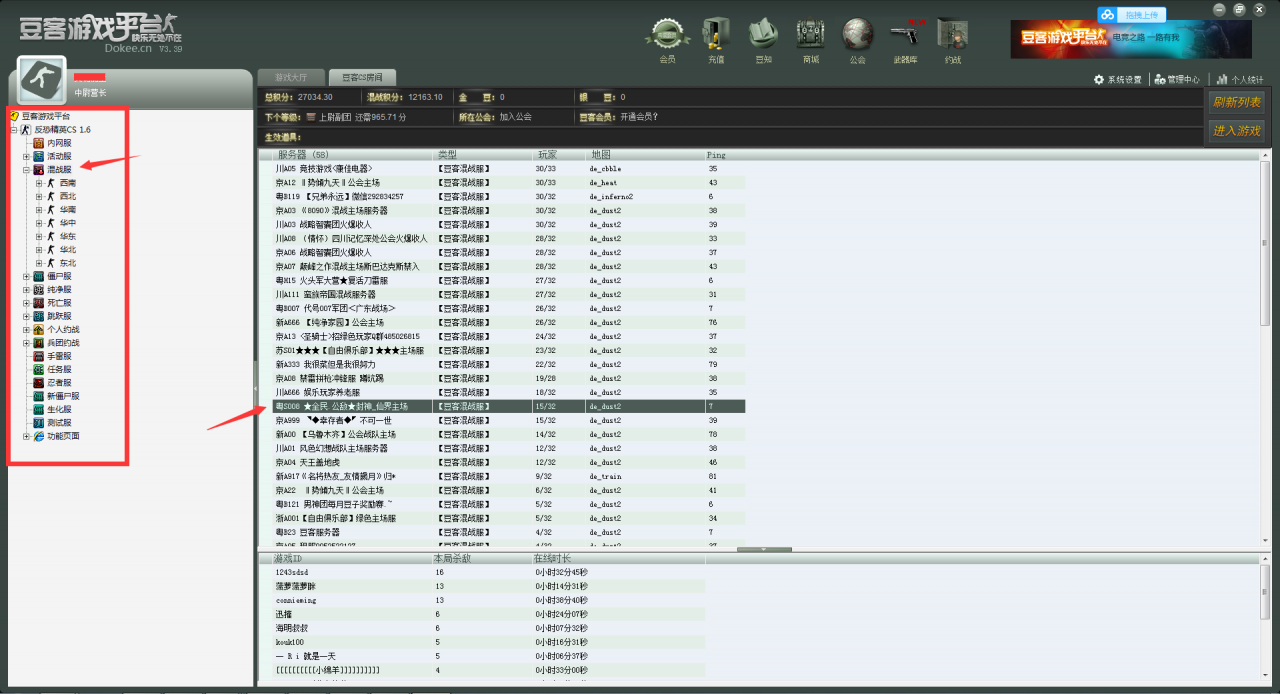Expand the 纯净服 tree node
Image resolution: width=1280 pixels, height=694 pixels.
[x=26, y=290]
